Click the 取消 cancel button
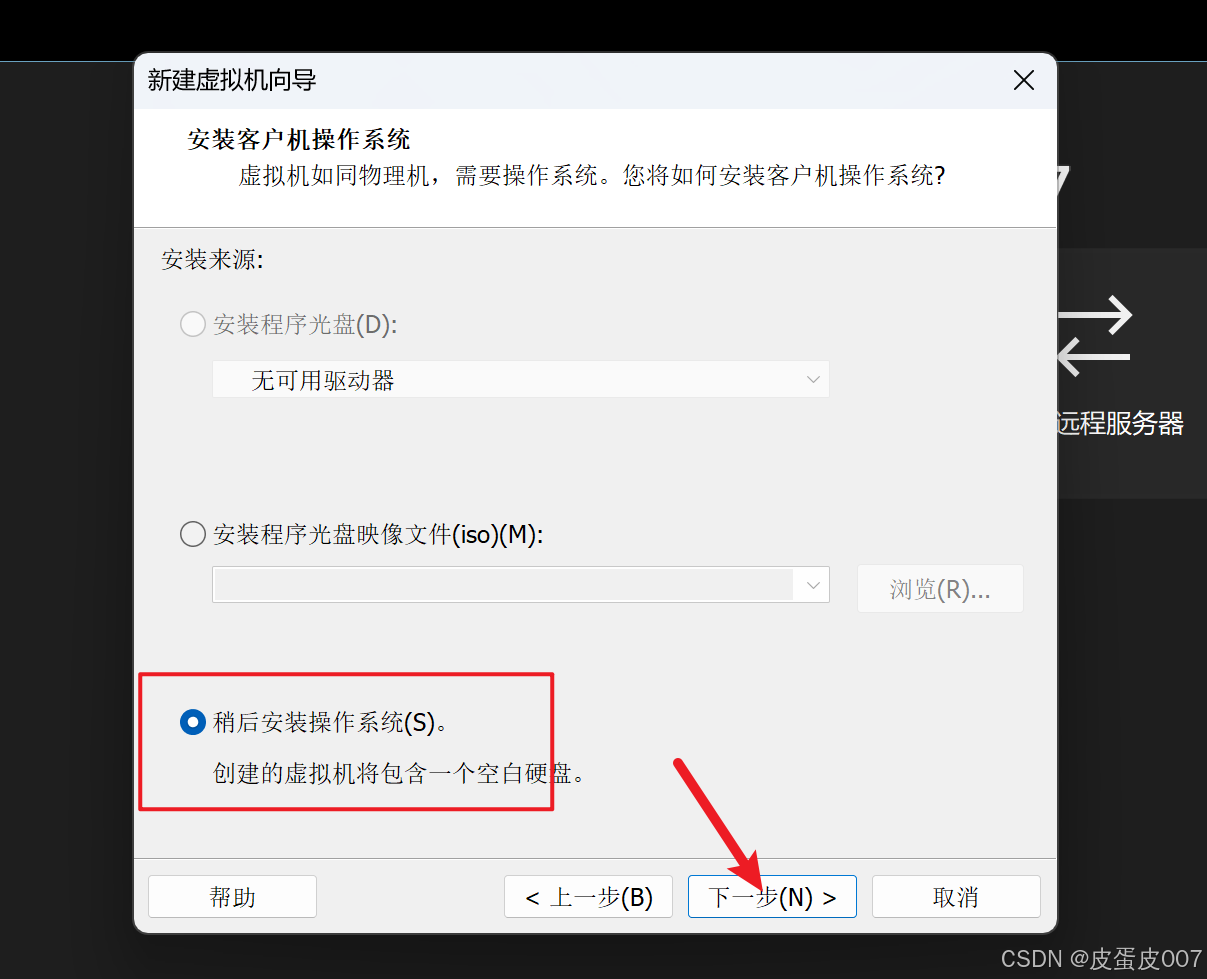This screenshot has width=1207, height=979. pos(956,897)
